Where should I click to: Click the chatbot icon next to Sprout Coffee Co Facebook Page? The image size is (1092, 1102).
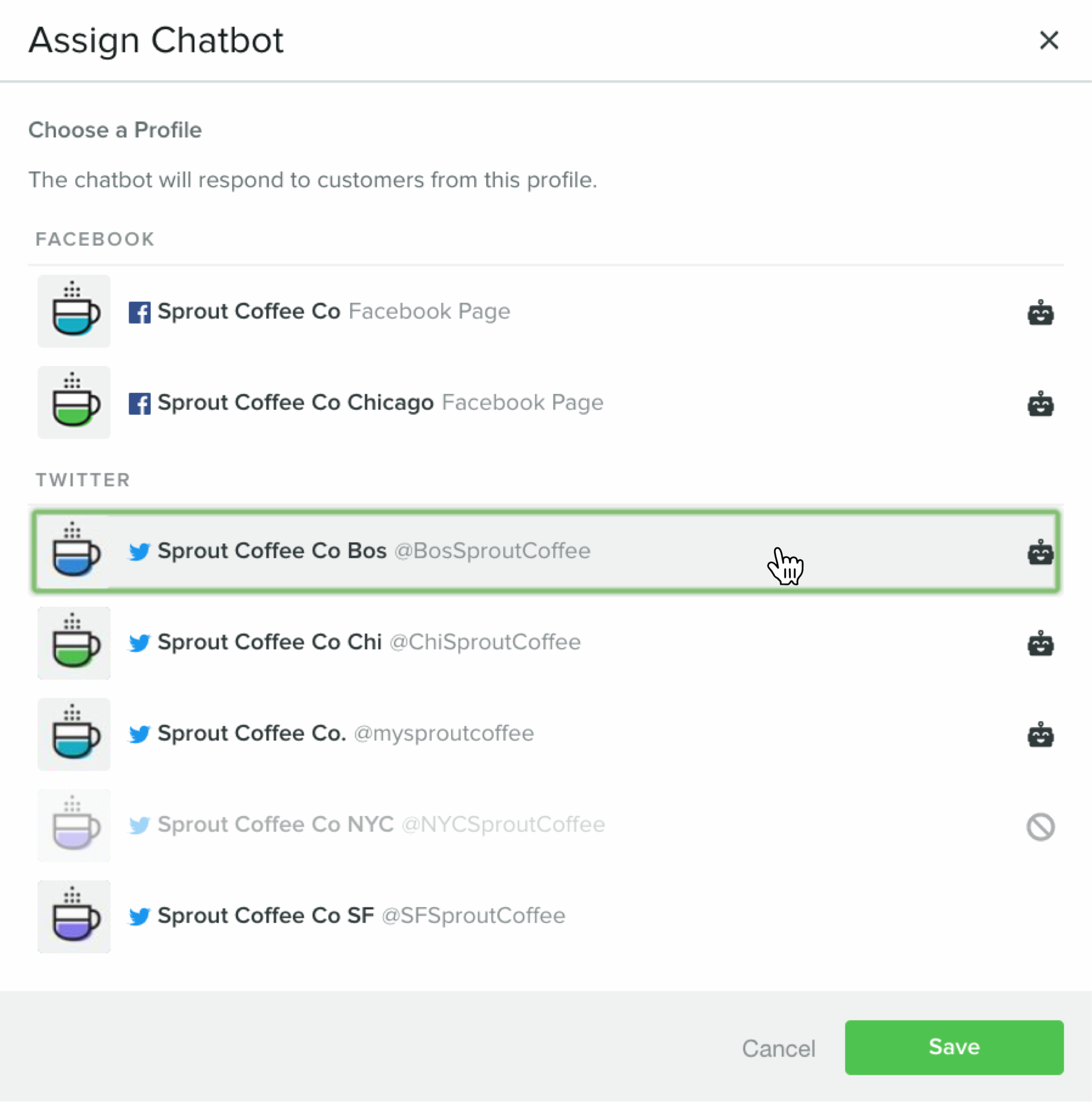(1041, 313)
